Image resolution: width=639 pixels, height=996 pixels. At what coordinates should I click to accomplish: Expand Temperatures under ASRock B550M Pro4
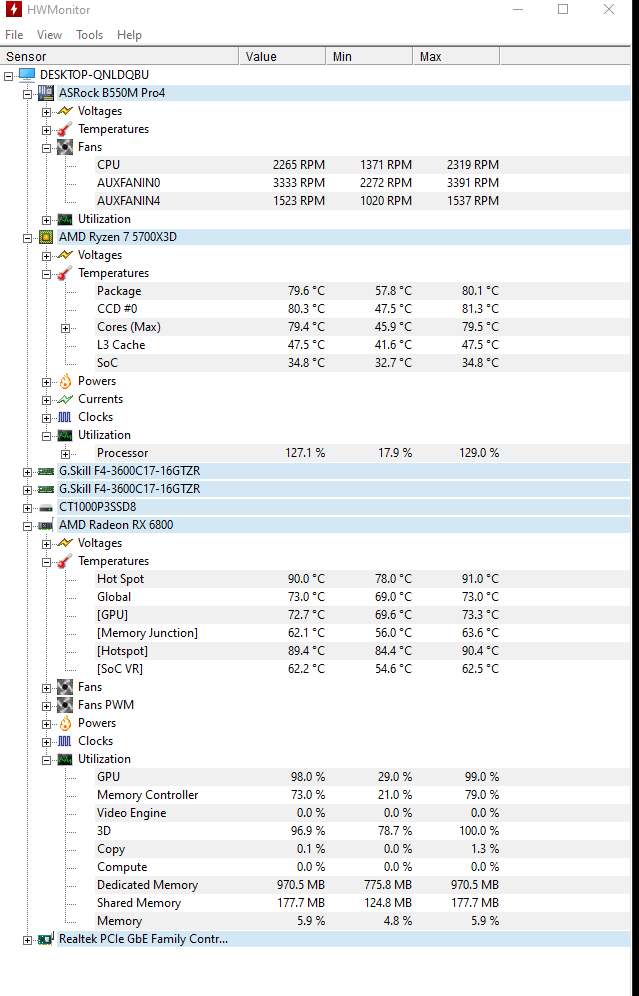46,130
